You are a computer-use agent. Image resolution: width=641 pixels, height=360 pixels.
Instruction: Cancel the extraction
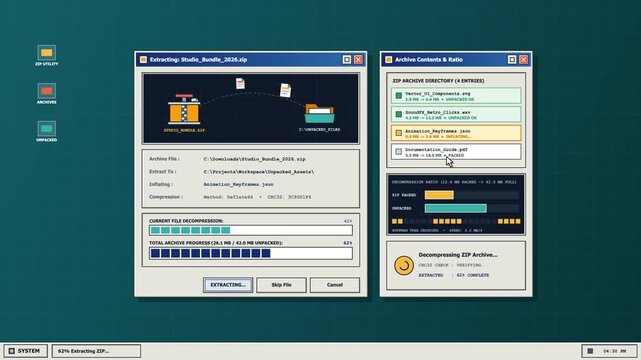335,285
